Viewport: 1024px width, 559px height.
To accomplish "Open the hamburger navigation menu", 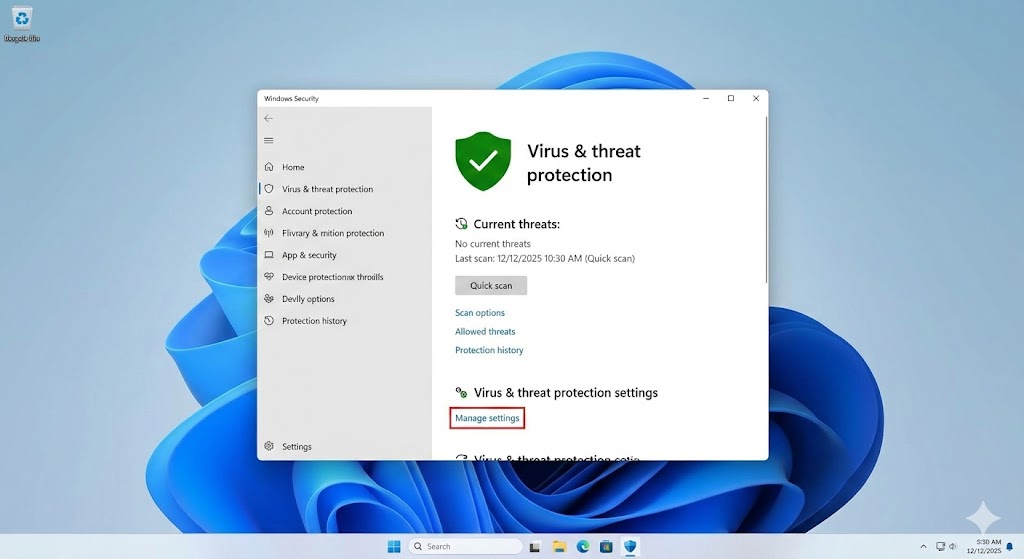I will tap(268, 140).
